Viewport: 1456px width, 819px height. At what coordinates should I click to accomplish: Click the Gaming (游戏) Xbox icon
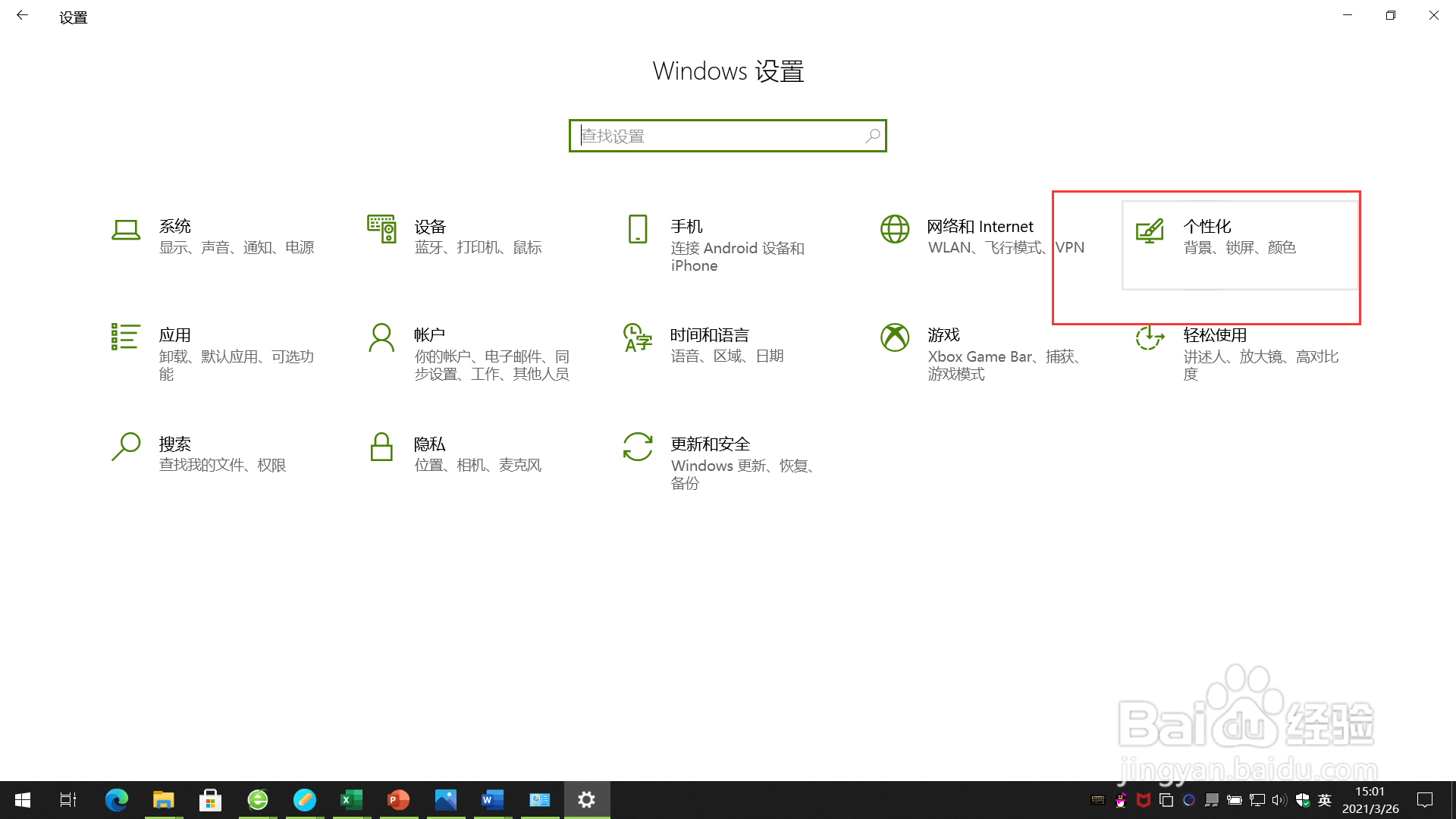tap(895, 337)
